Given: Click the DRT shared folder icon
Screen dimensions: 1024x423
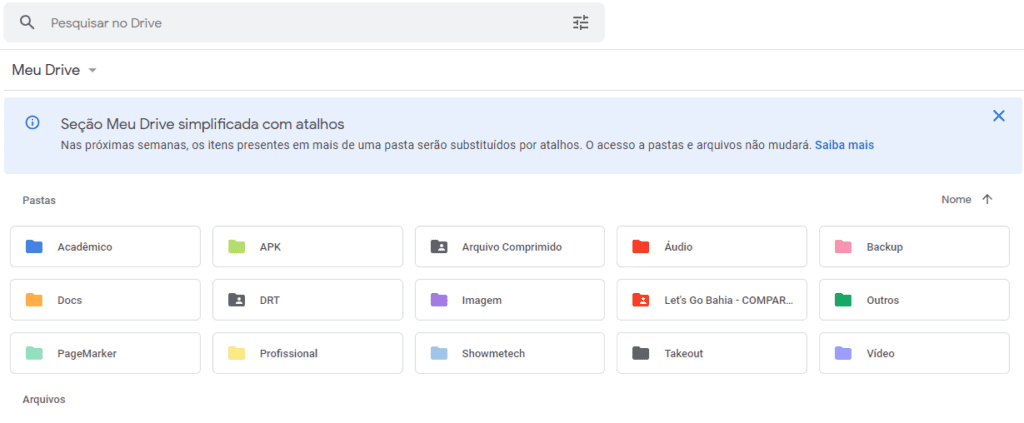Looking at the screenshot, I should click(x=236, y=300).
